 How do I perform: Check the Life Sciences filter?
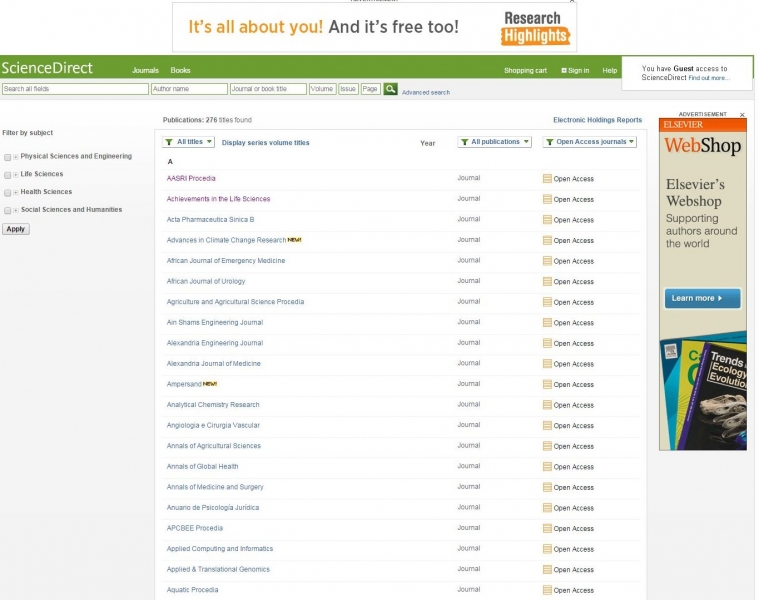tap(7, 175)
